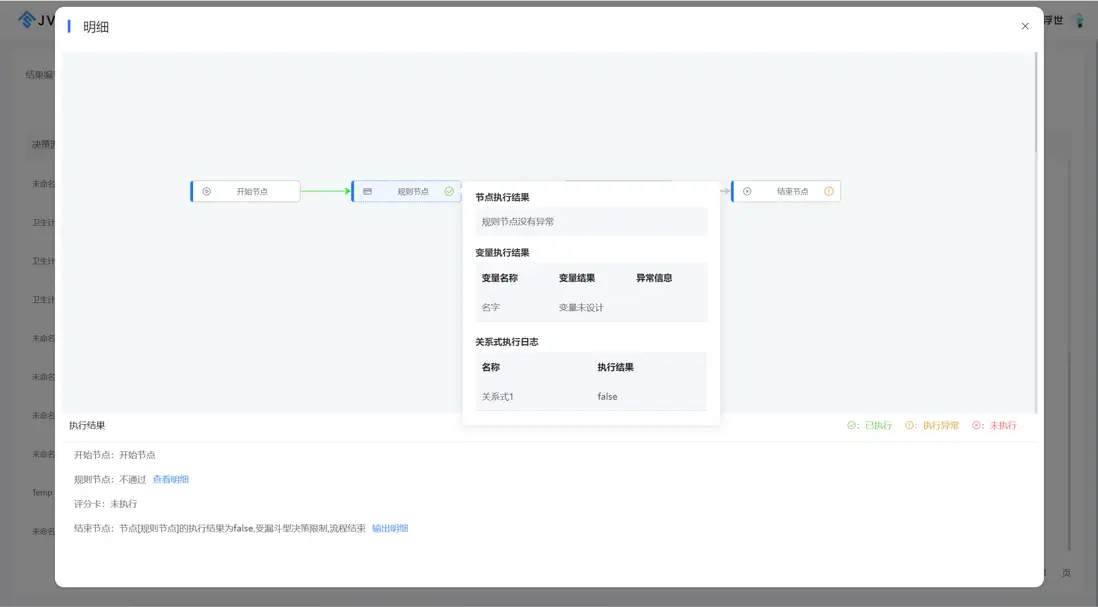The height and width of the screenshot is (607, 1098).
Task: Click the dialog canvas vertical scrollbar
Action: (1036, 102)
